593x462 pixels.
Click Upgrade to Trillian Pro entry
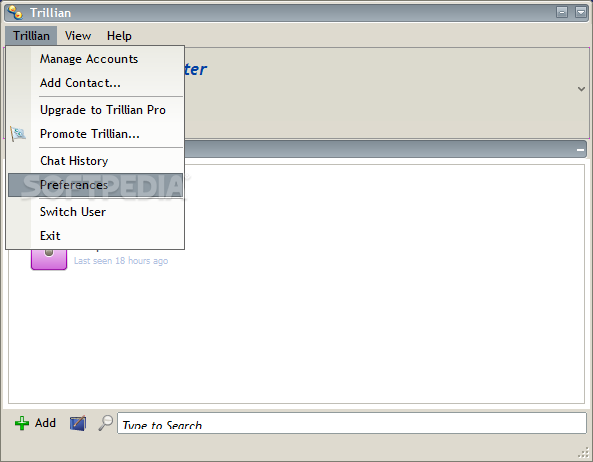click(x=95, y=110)
